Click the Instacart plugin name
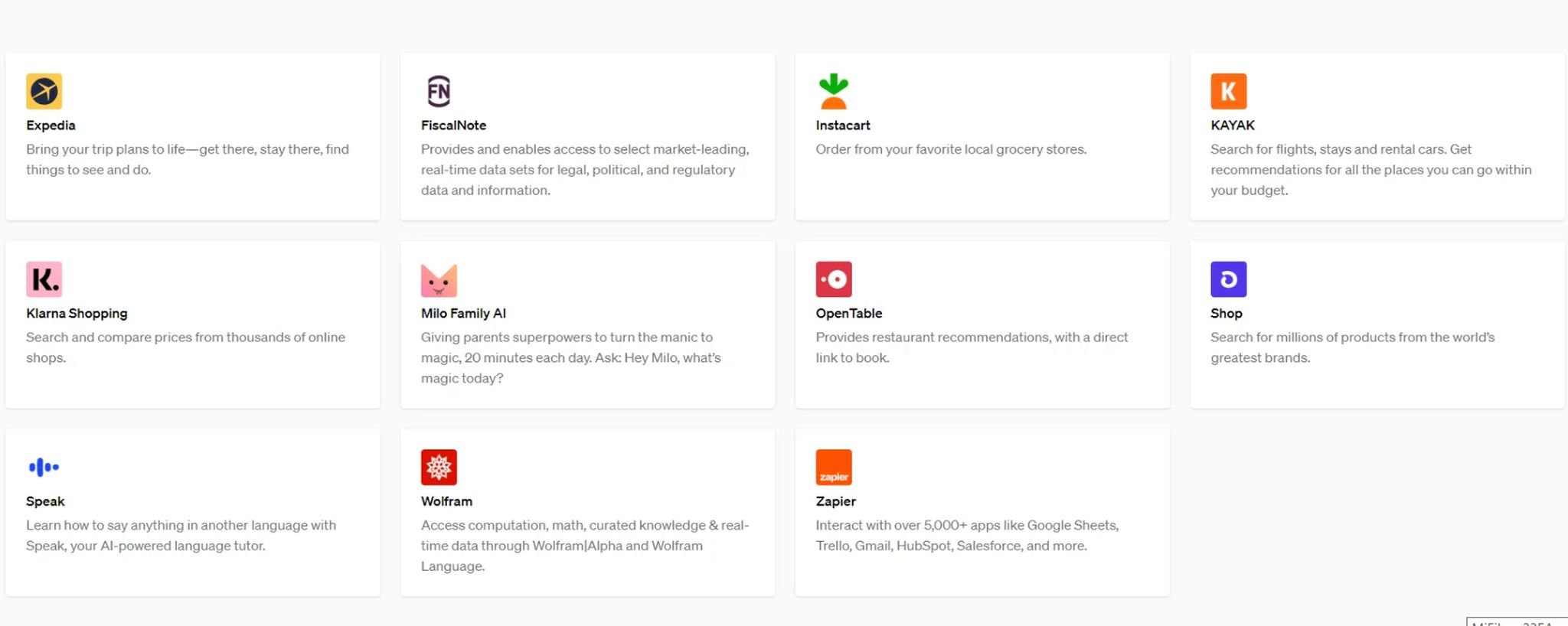 click(x=842, y=125)
